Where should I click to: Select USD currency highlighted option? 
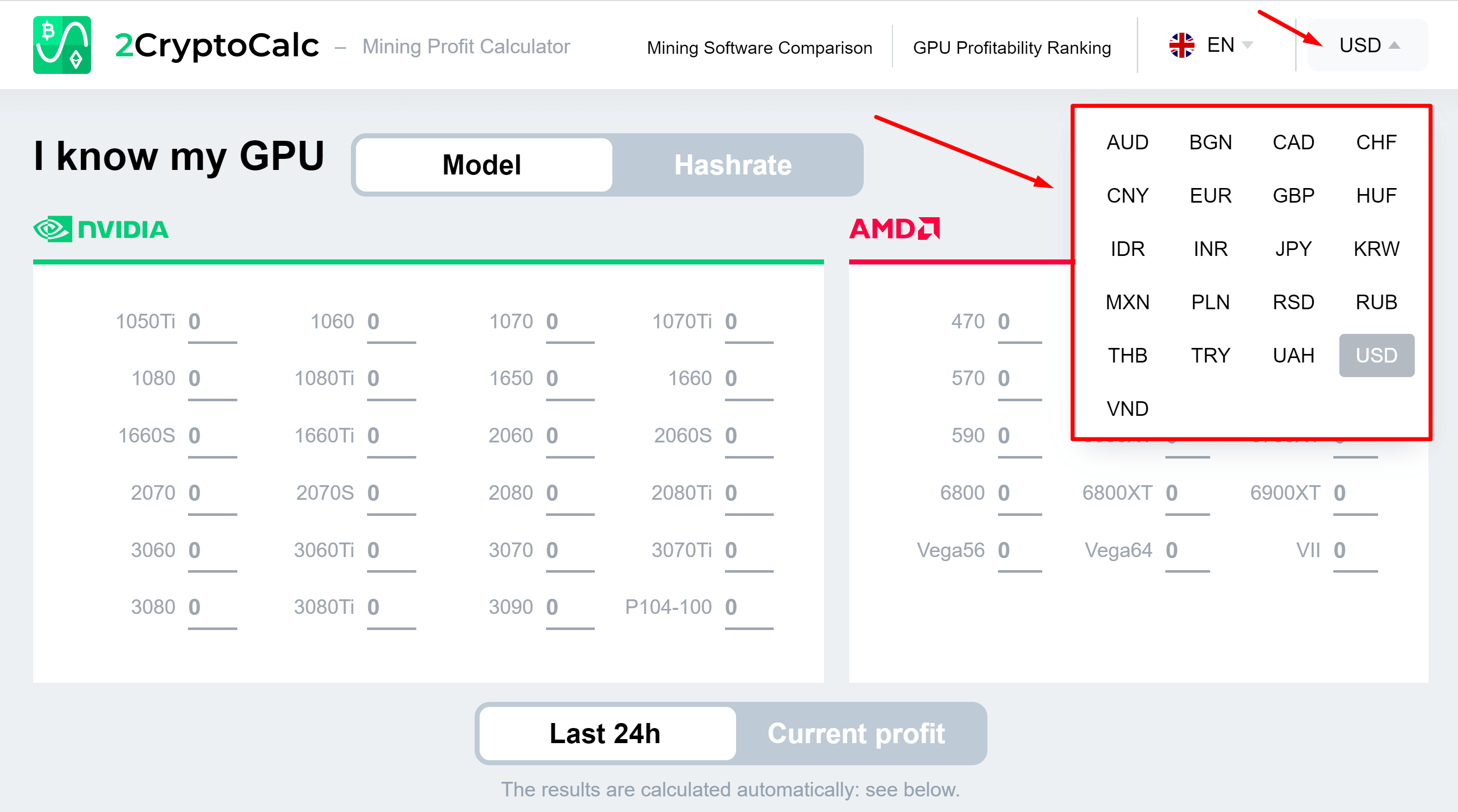pos(1375,355)
